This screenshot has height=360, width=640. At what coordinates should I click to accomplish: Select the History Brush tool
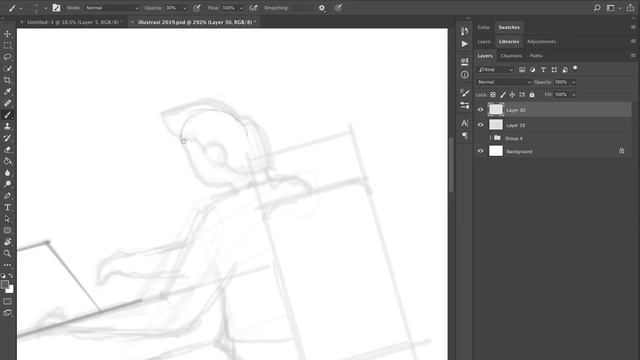7,138
